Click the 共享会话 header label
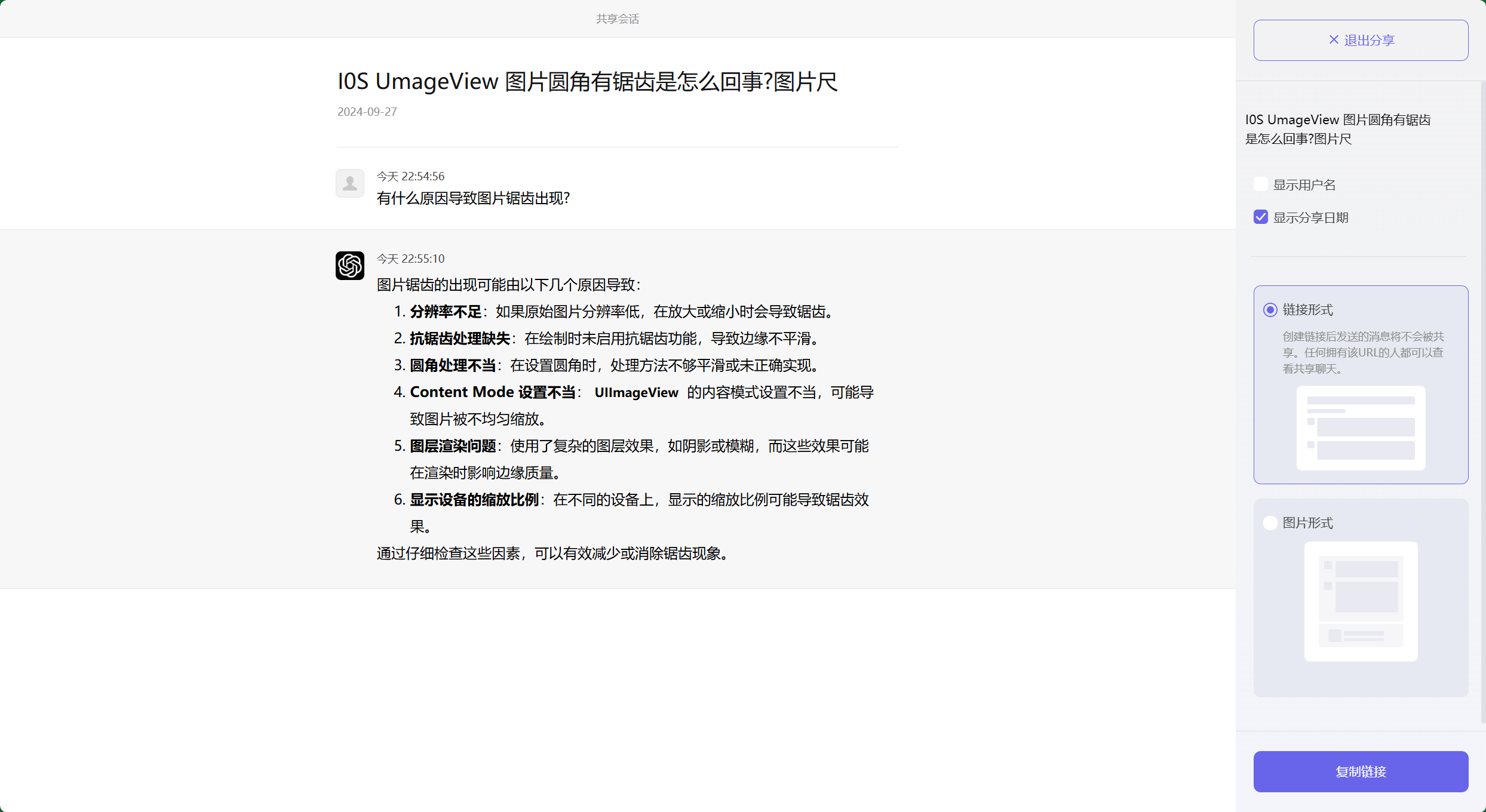The width and height of the screenshot is (1486, 812). pyautogui.click(x=617, y=19)
